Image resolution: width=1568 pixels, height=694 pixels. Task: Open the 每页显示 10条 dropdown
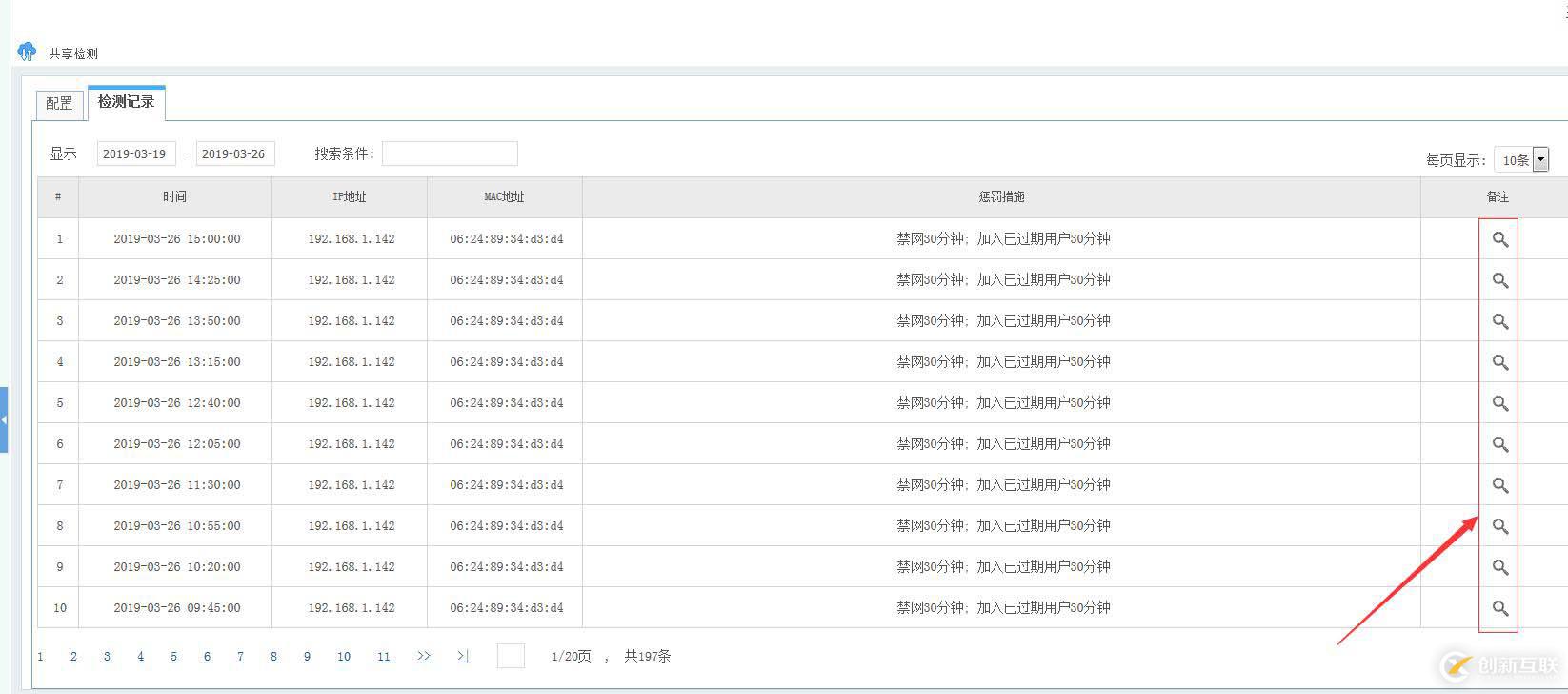(x=1521, y=160)
